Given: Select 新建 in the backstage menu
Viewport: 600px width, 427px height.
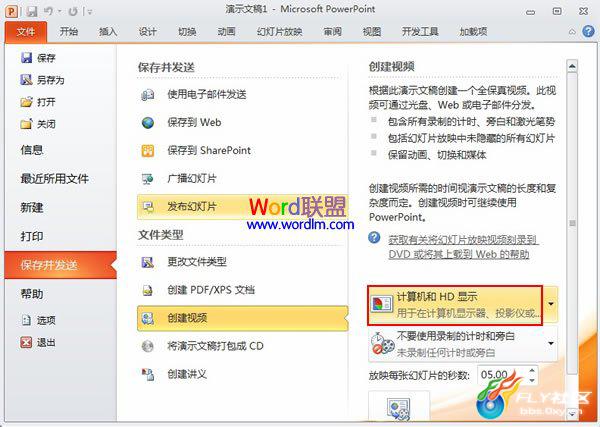Looking at the screenshot, I should (x=32, y=207).
